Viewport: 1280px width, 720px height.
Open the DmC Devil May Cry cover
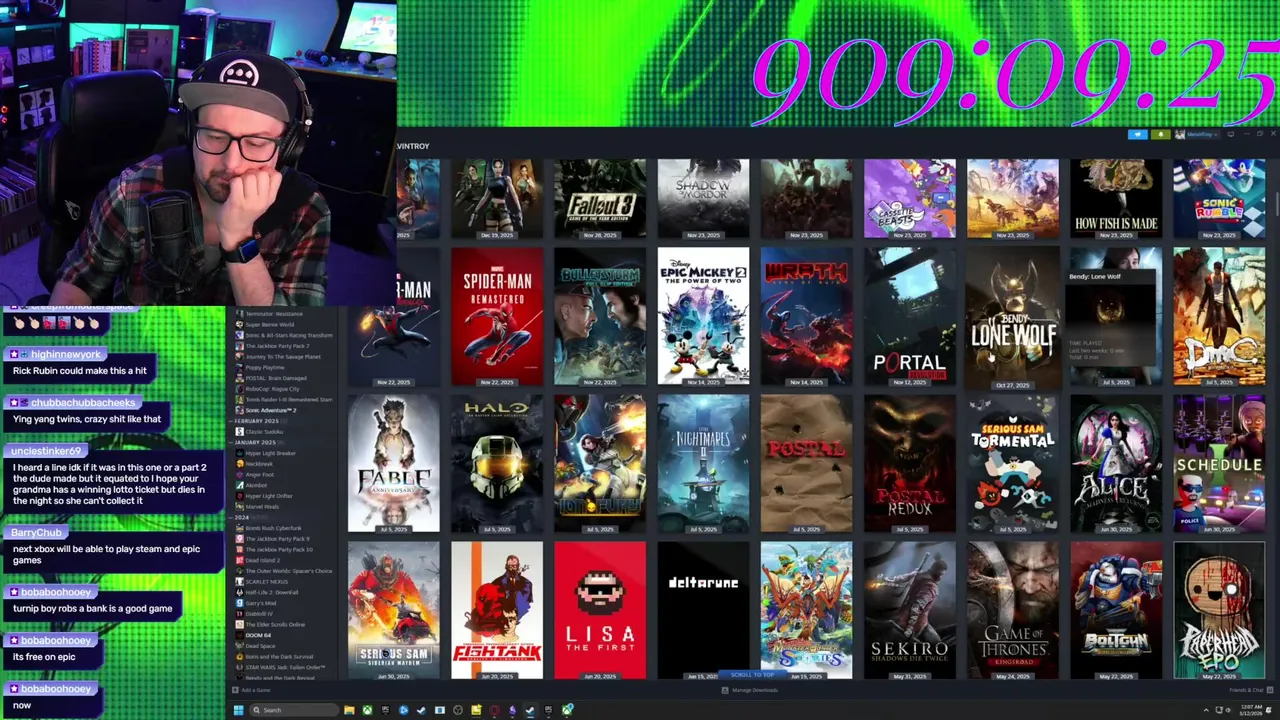click(x=1218, y=316)
